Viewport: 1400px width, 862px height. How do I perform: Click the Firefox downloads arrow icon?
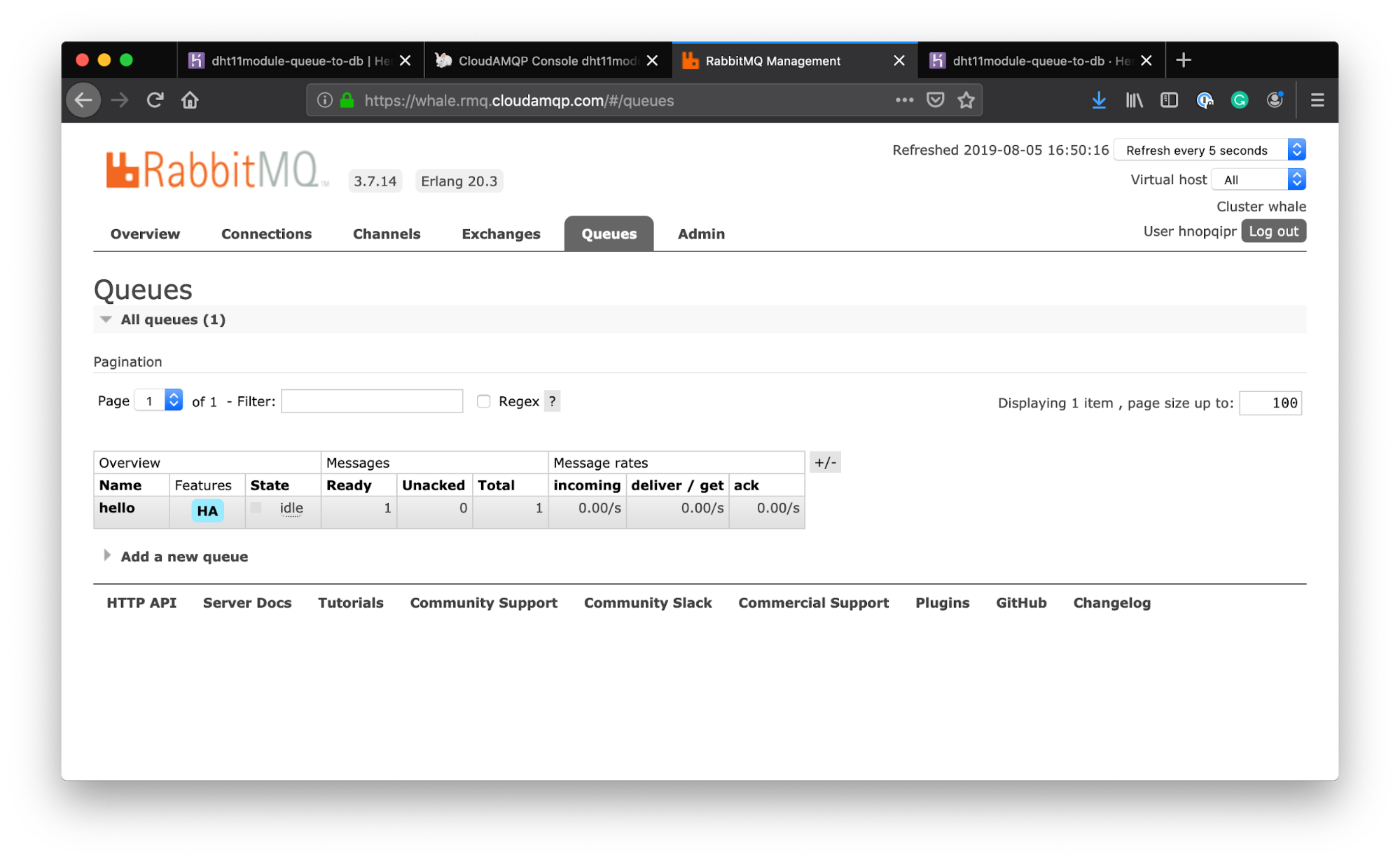point(1099,100)
